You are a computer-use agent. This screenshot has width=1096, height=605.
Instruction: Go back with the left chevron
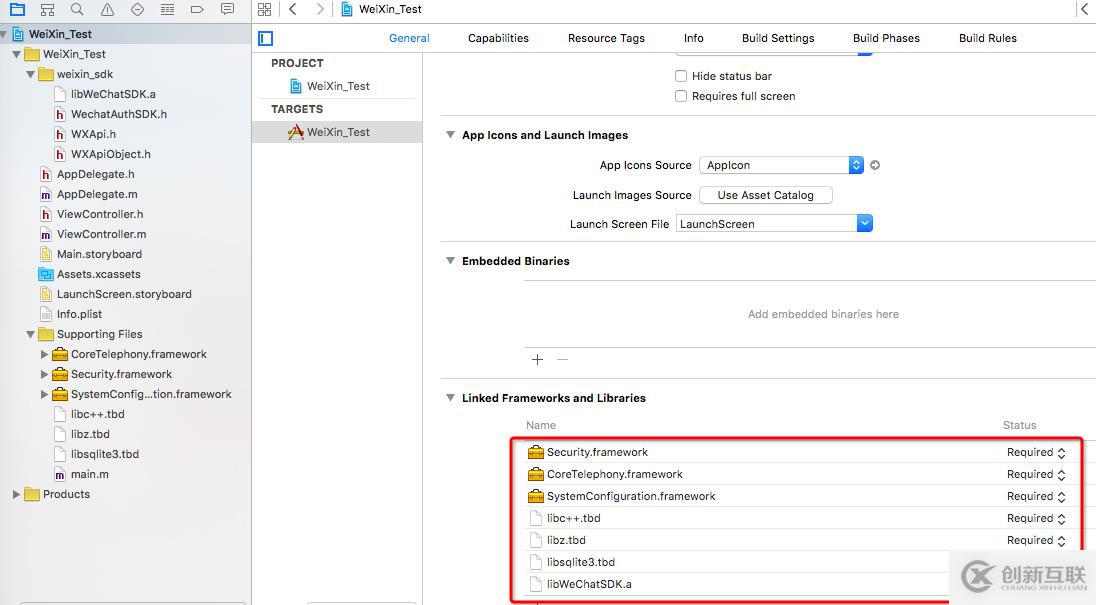tap(294, 9)
